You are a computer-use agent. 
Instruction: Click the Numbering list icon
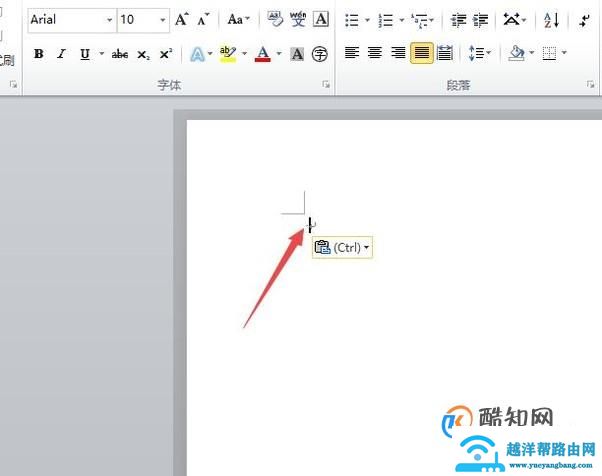pyautogui.click(x=385, y=20)
